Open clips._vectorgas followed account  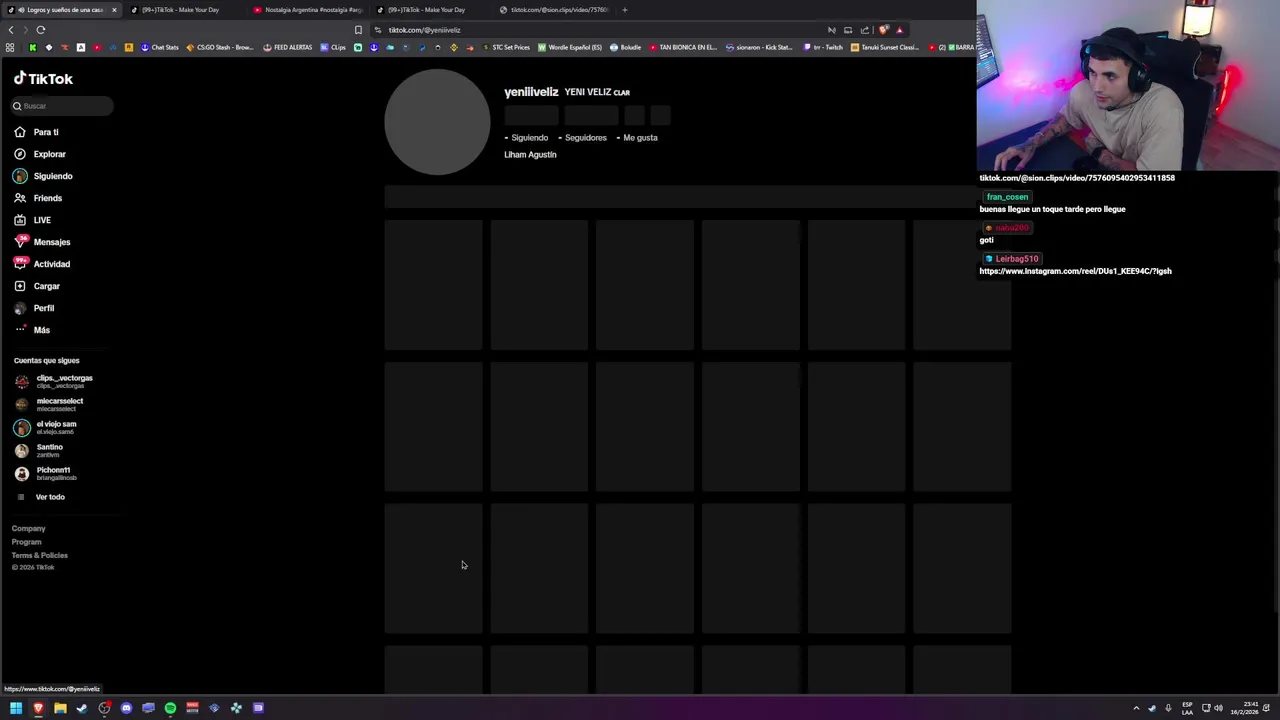click(54, 381)
